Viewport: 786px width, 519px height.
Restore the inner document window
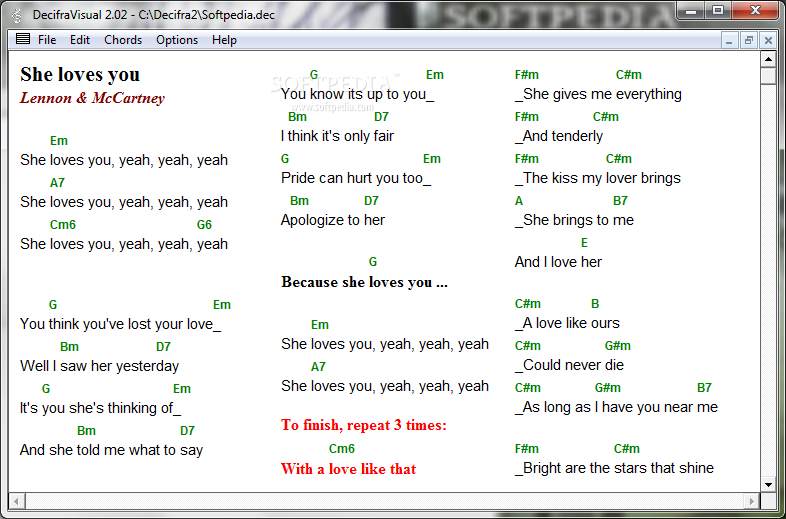748,41
